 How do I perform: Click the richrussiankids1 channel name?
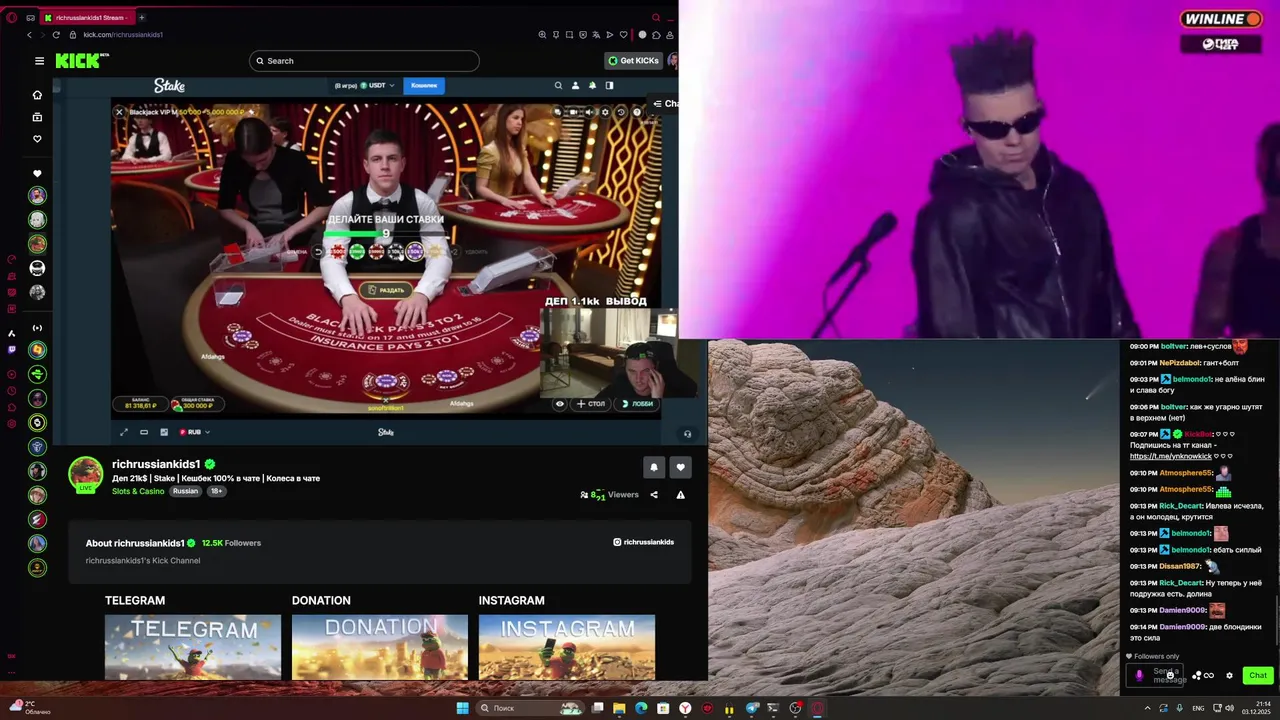(x=156, y=464)
